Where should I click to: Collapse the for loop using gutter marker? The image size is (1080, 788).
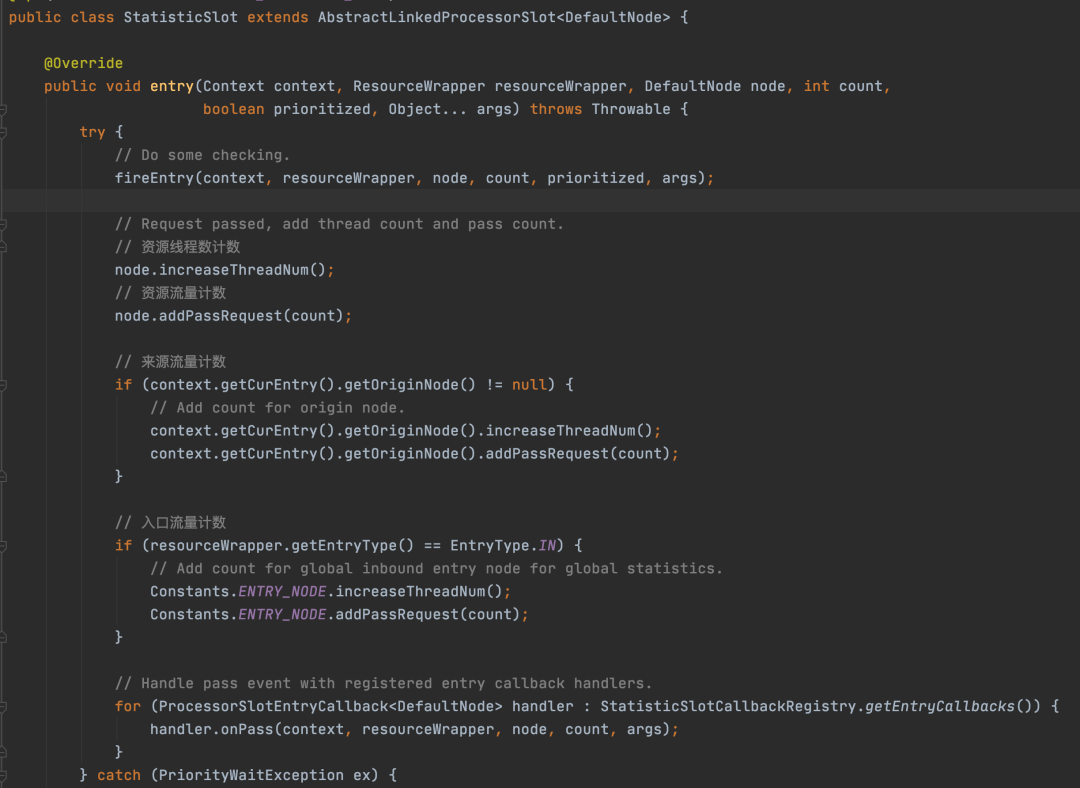point(3,707)
